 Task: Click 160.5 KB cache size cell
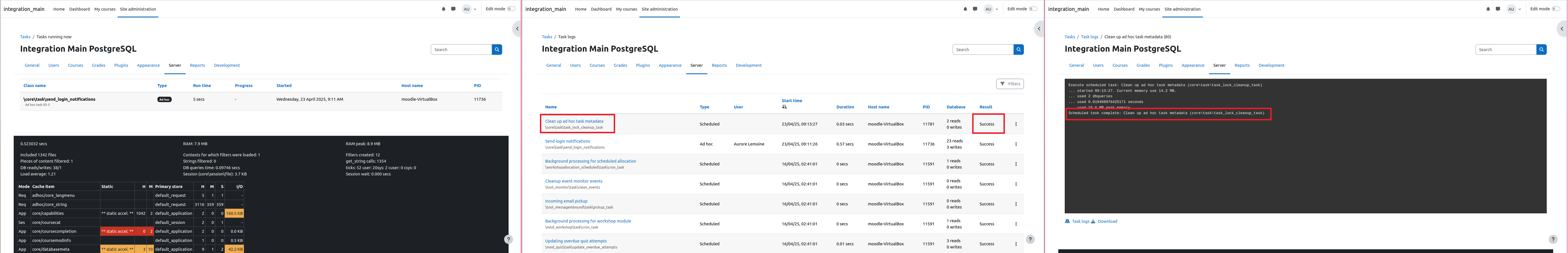(234, 213)
